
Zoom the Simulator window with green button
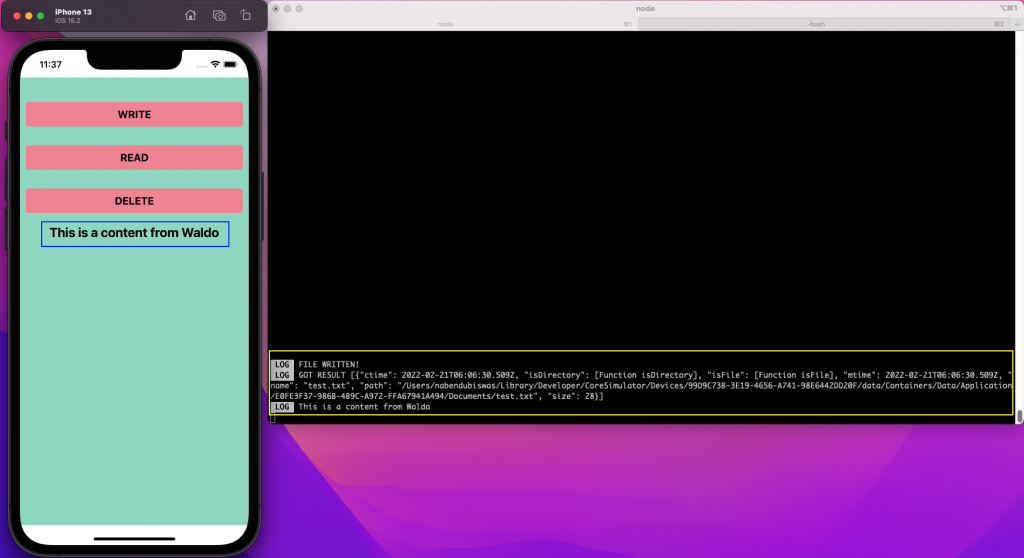tap(40, 16)
